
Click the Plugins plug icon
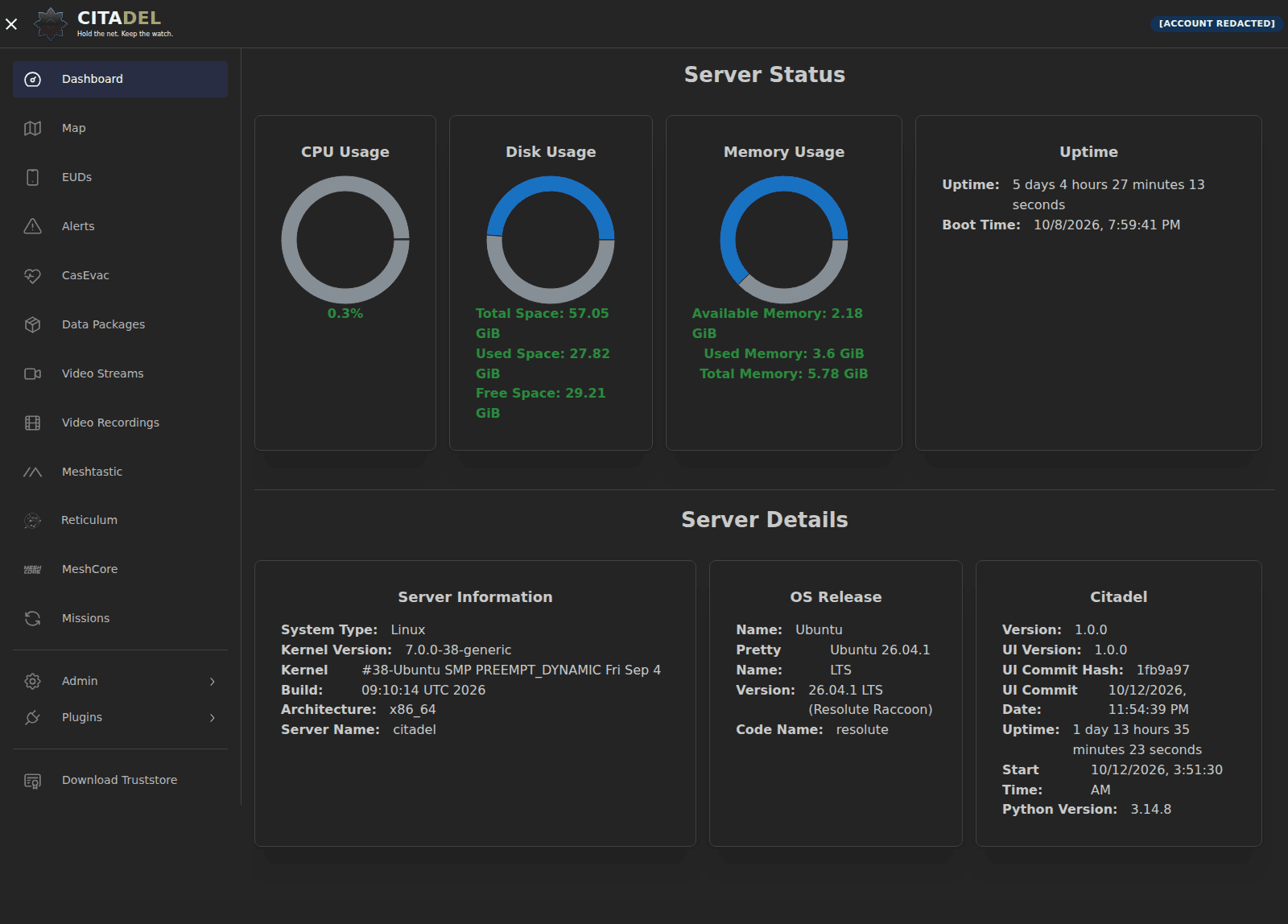pyautogui.click(x=32, y=717)
